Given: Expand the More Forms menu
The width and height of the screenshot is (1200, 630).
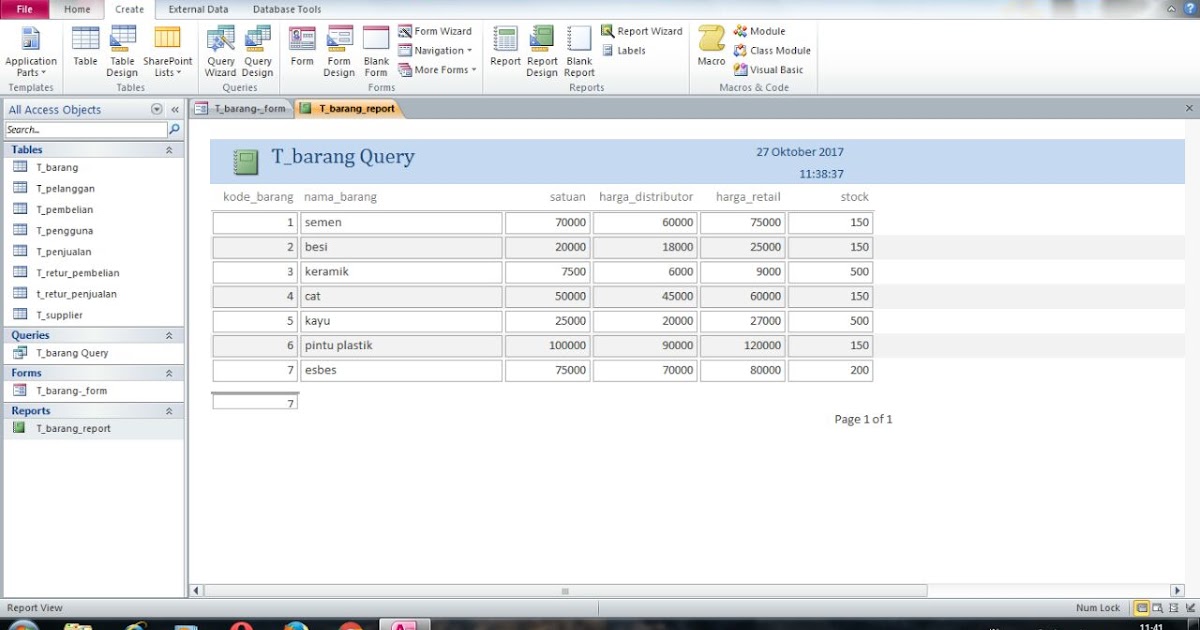Looking at the screenshot, I should (x=437, y=70).
